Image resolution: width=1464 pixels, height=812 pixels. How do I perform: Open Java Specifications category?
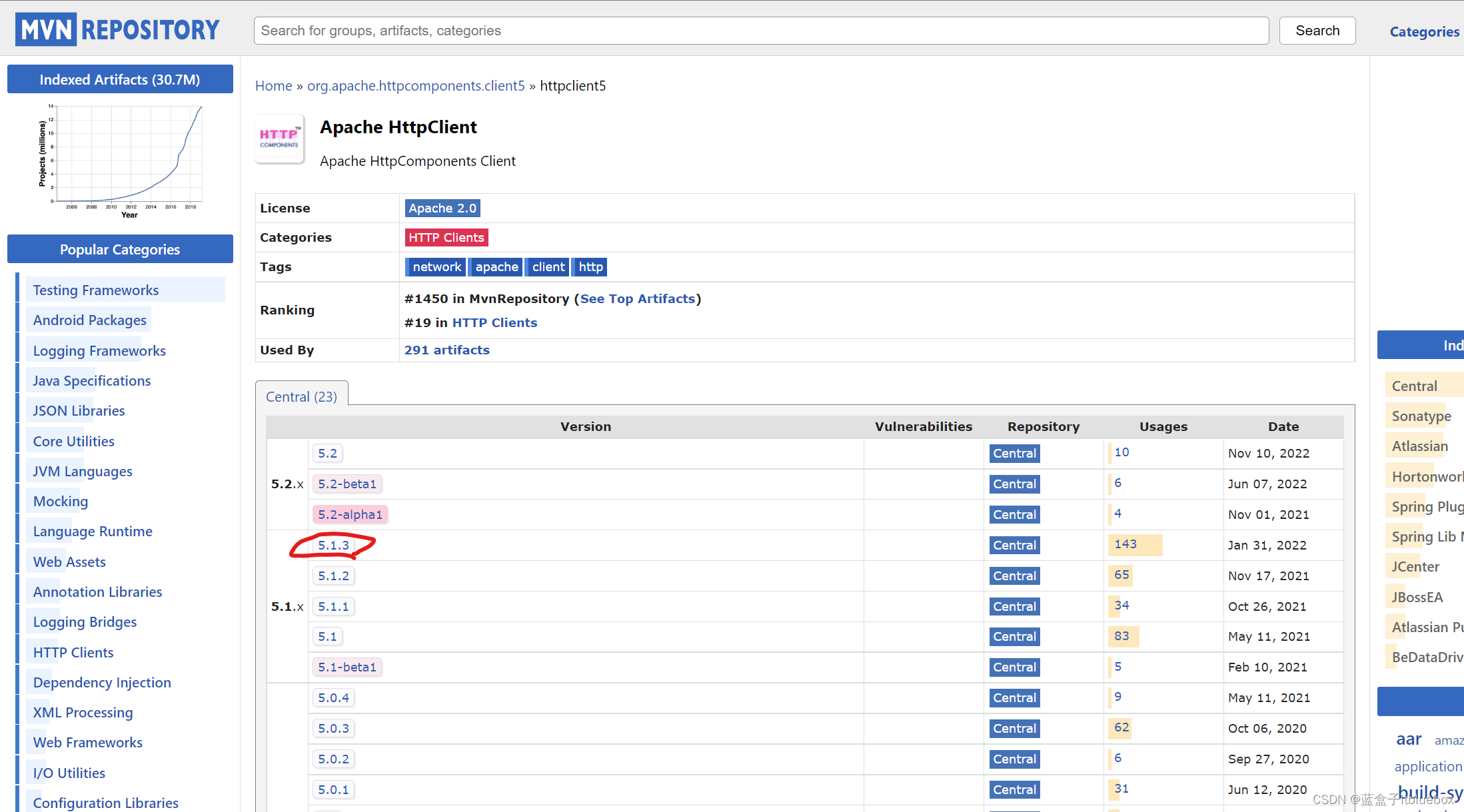click(92, 381)
